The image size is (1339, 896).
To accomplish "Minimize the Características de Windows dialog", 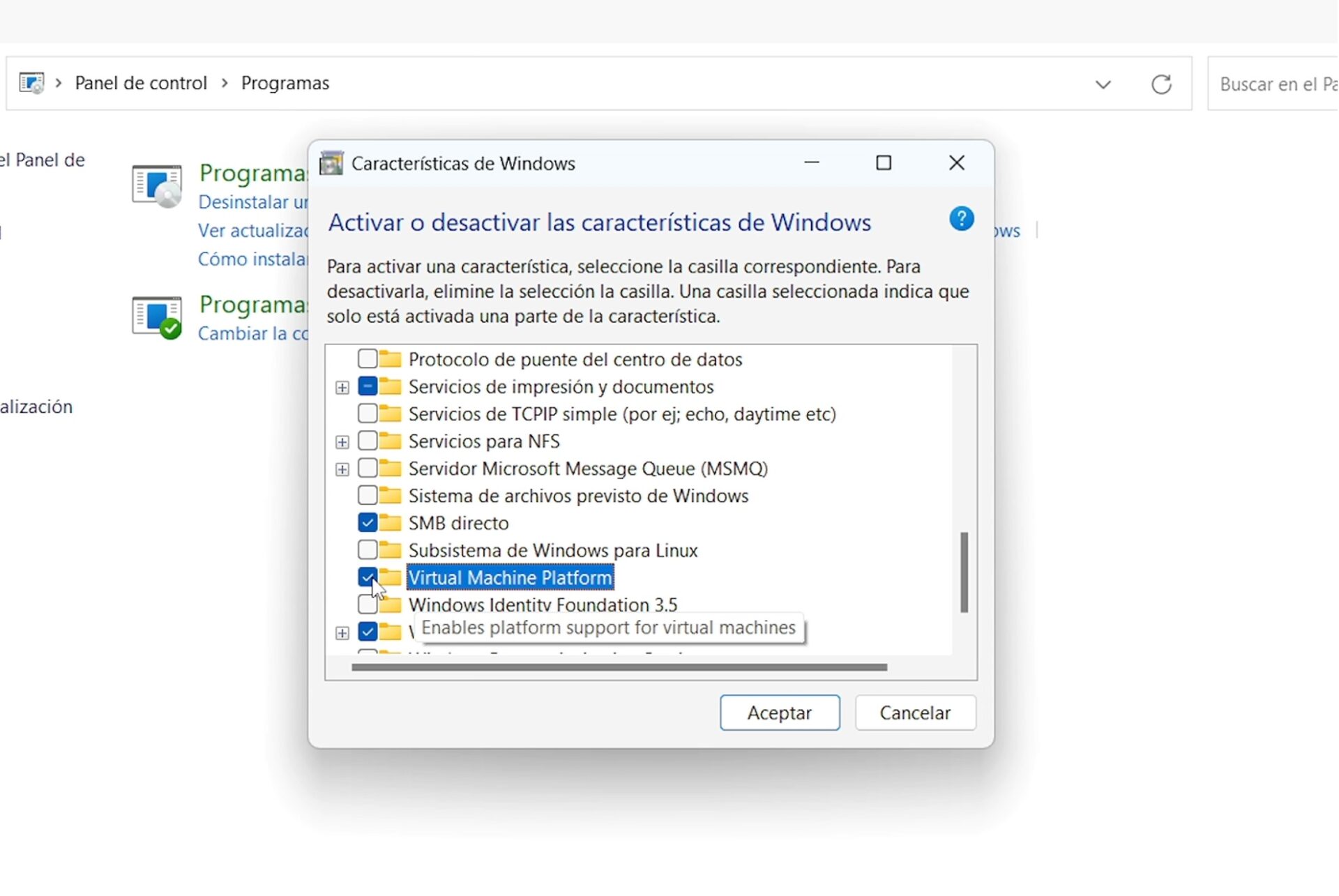I will 811,163.
